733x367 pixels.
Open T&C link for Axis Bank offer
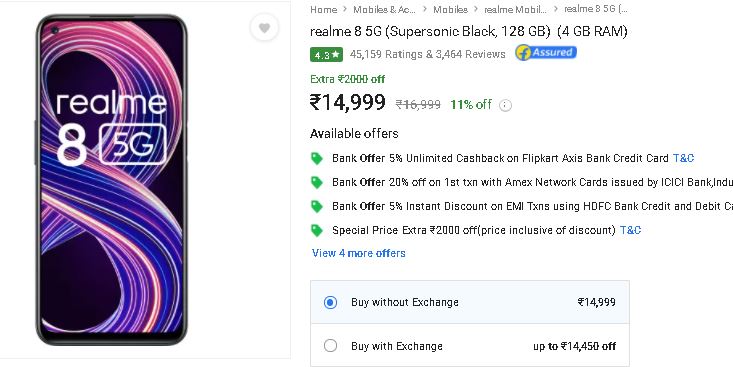point(683,158)
